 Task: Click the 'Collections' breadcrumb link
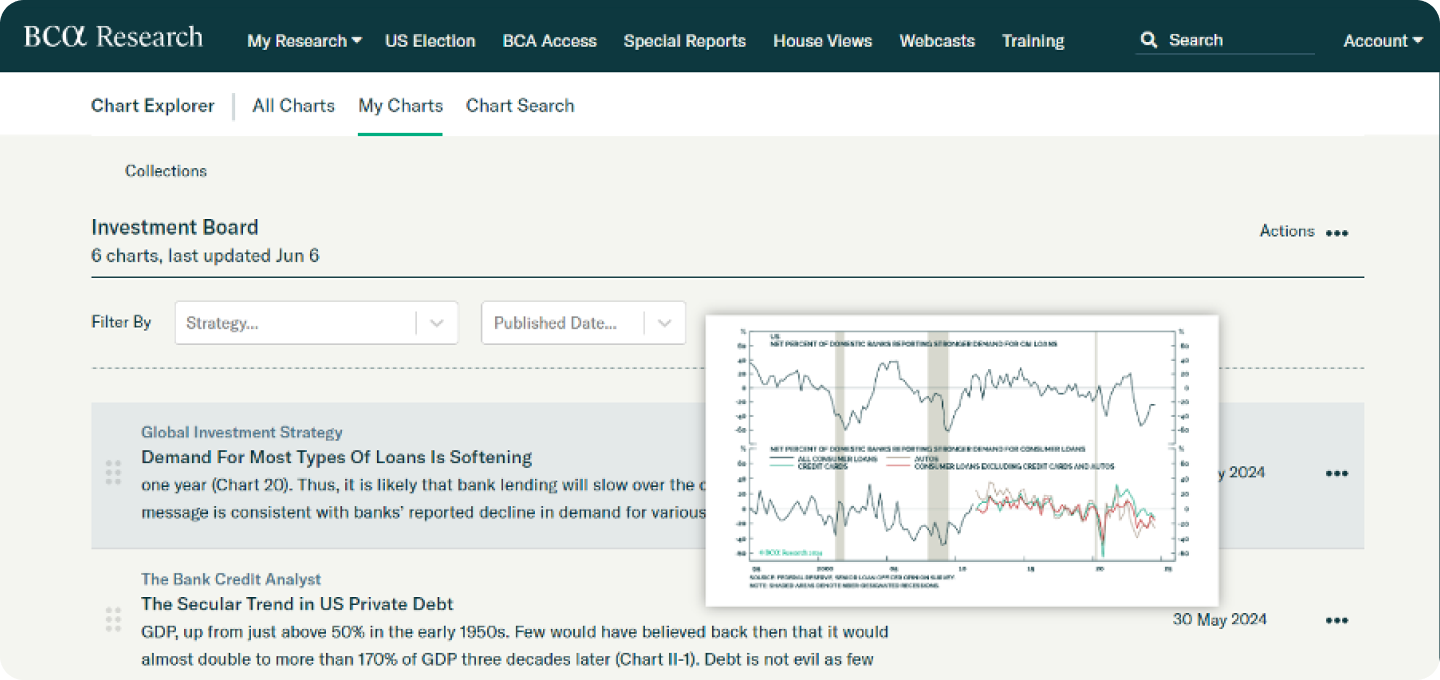pos(166,171)
